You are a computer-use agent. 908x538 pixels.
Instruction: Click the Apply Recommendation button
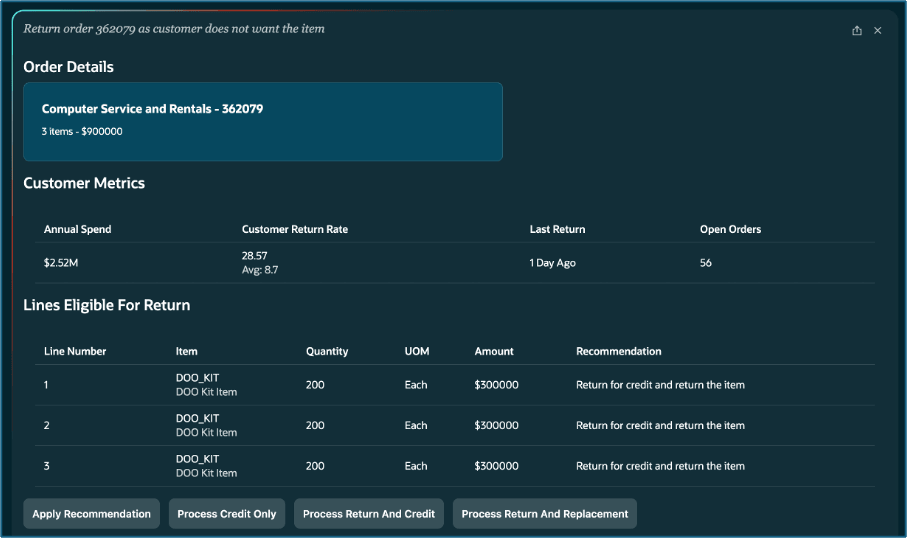point(91,514)
